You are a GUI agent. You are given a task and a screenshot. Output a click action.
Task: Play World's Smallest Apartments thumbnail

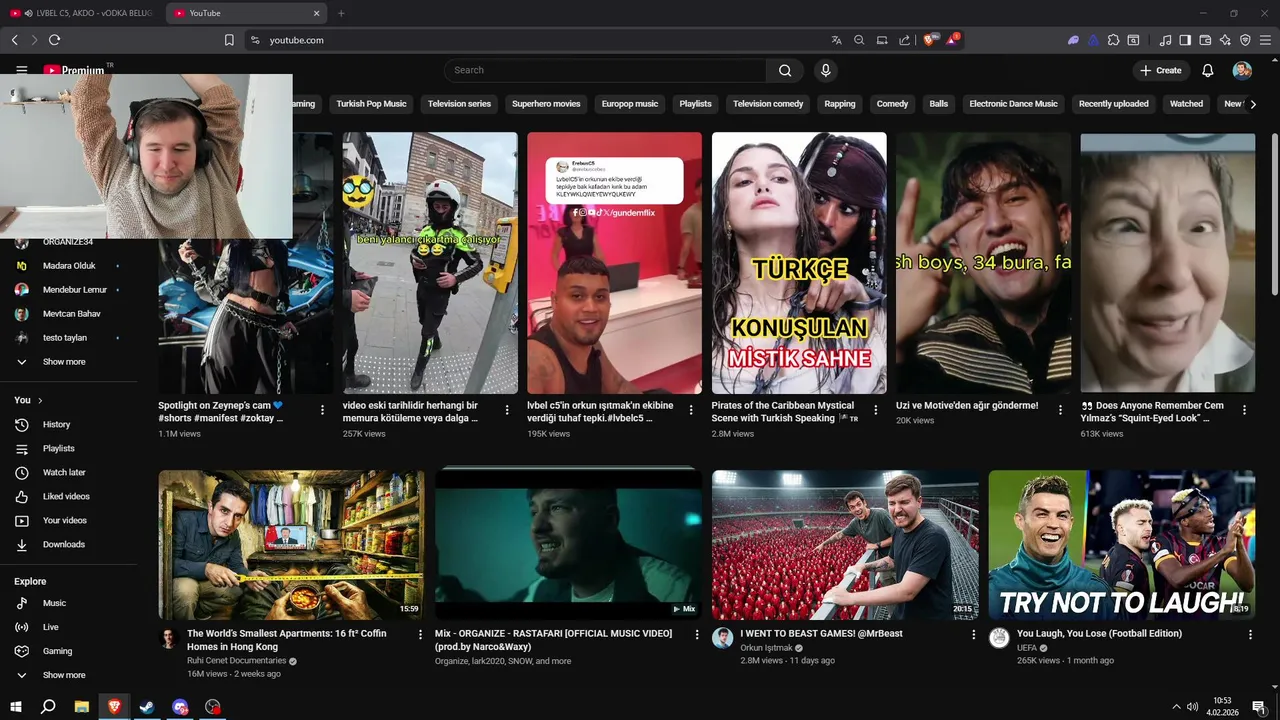[291, 545]
